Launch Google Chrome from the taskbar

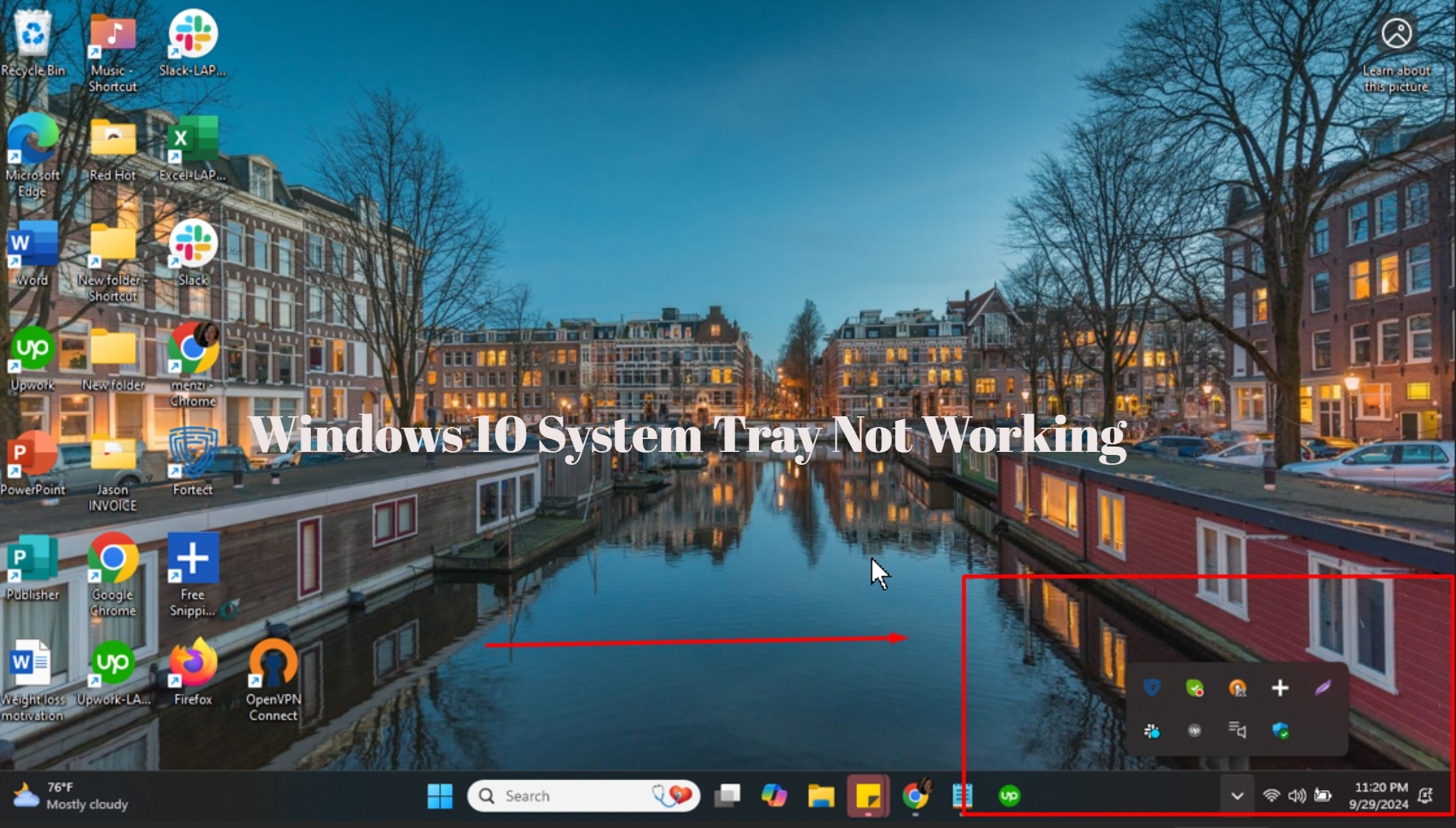point(915,796)
